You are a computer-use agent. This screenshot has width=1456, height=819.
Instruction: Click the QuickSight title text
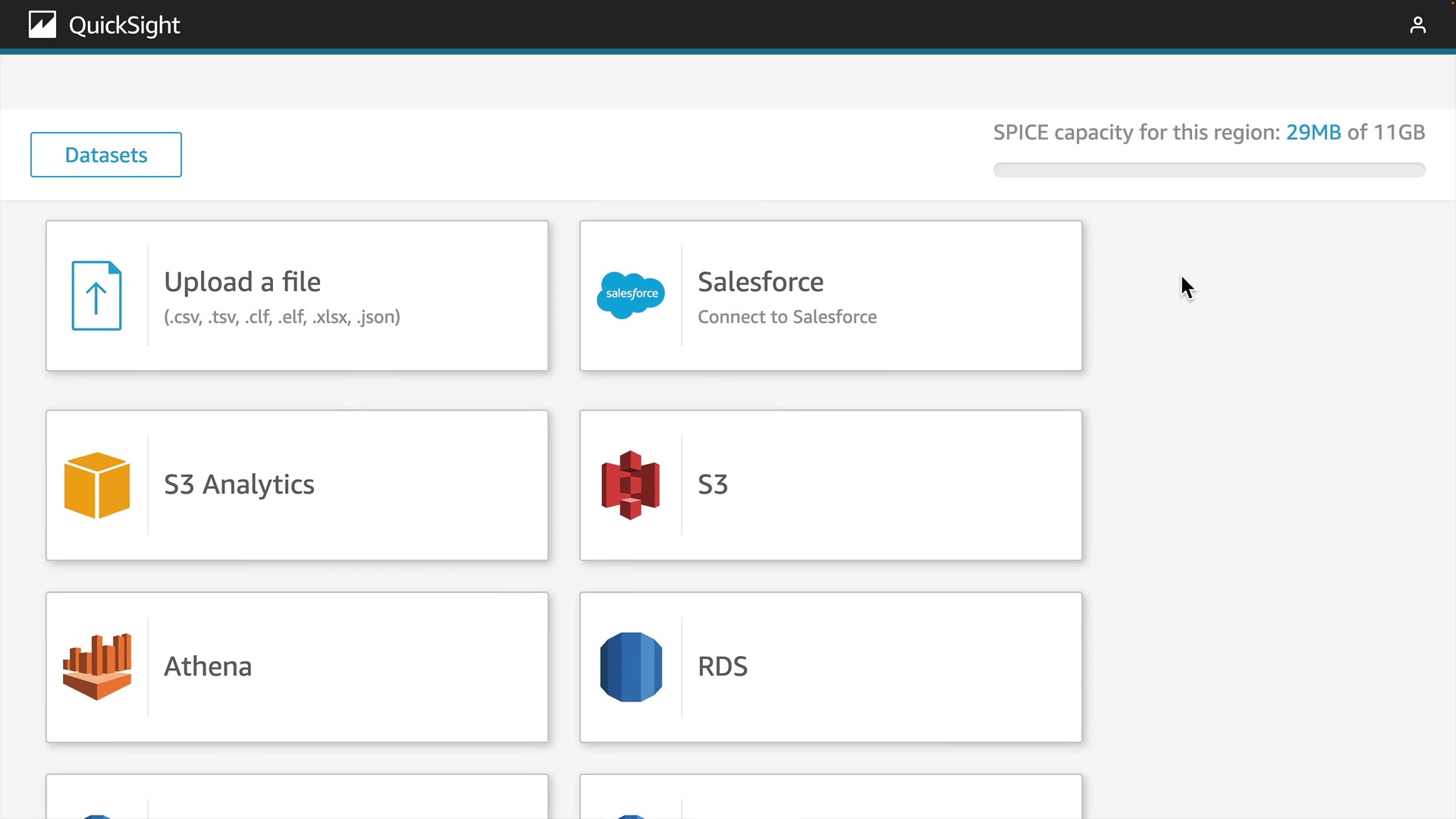pos(124,26)
